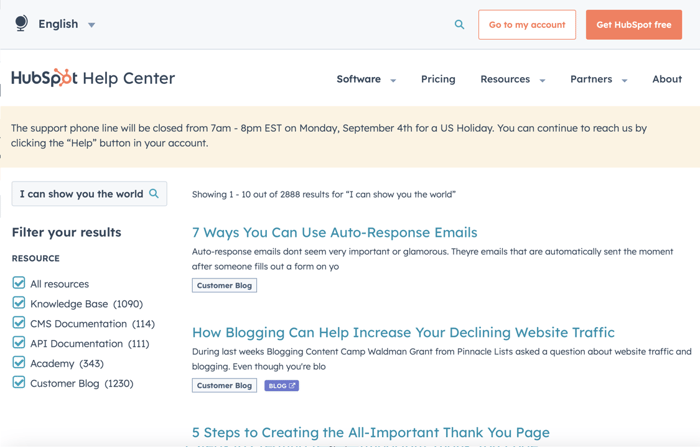
Task: Click Get HubSpot free button
Action: coord(633,25)
